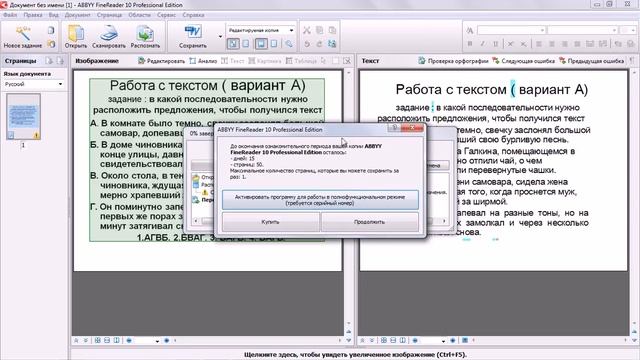
Task: Select page 1 thumbnail in Страницы panel
Action: tap(23, 117)
